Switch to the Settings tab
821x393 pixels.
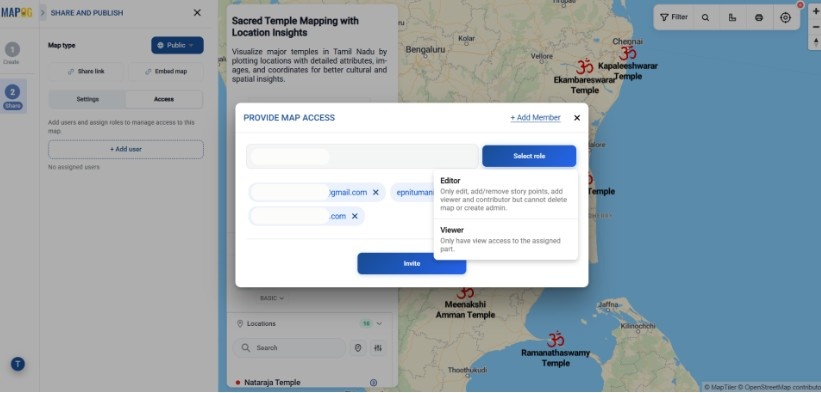(87, 99)
